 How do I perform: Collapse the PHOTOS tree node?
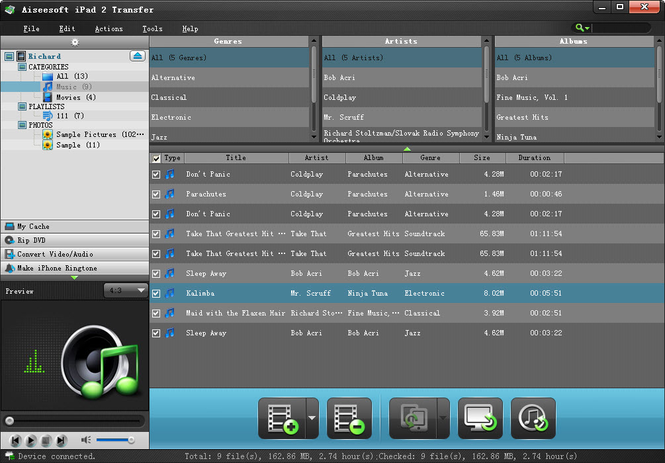(x=22, y=125)
